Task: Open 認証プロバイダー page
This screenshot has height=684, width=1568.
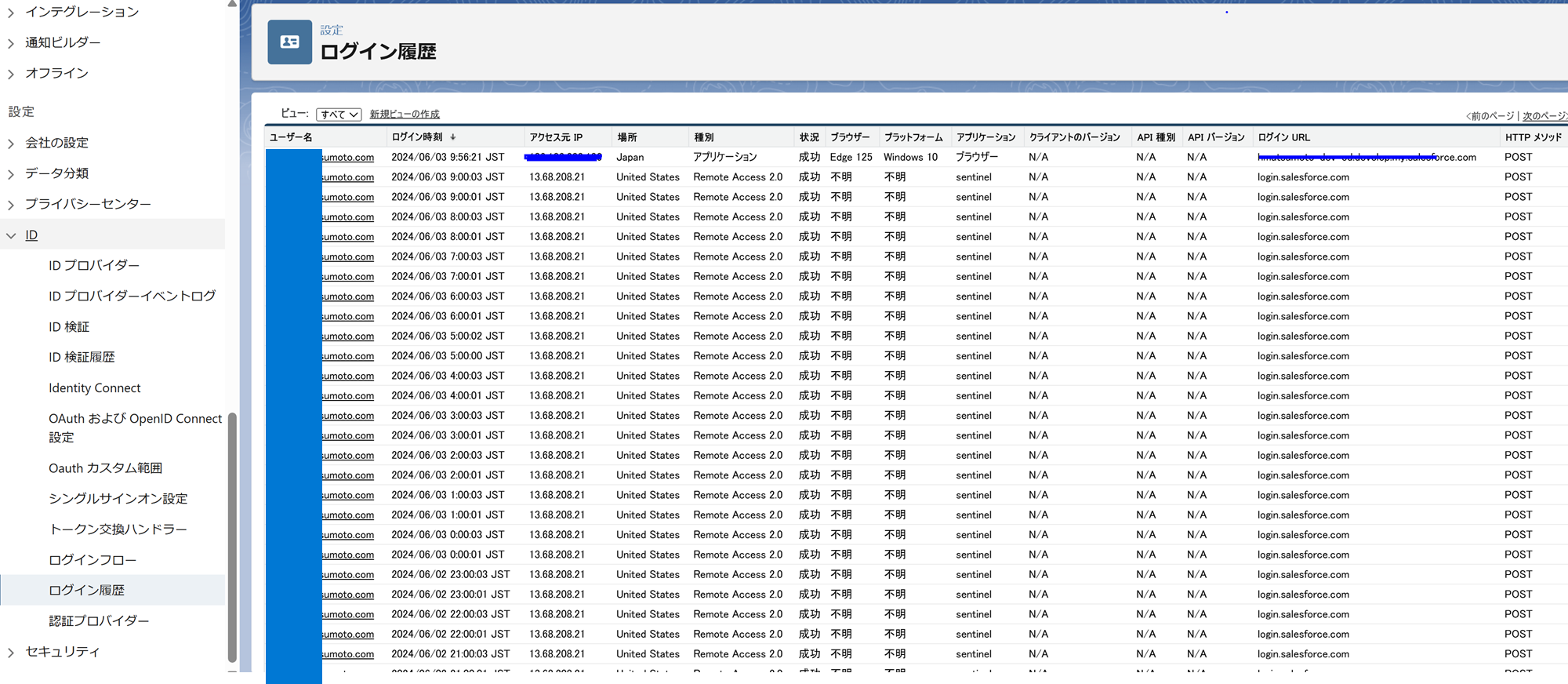Action: [99, 620]
